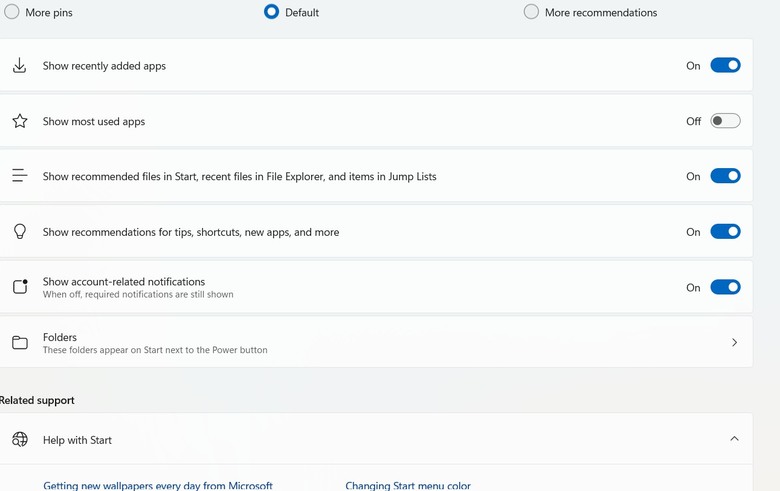Click the star icon for most used apps
Image resolution: width=780 pixels, height=491 pixels.
(x=20, y=121)
